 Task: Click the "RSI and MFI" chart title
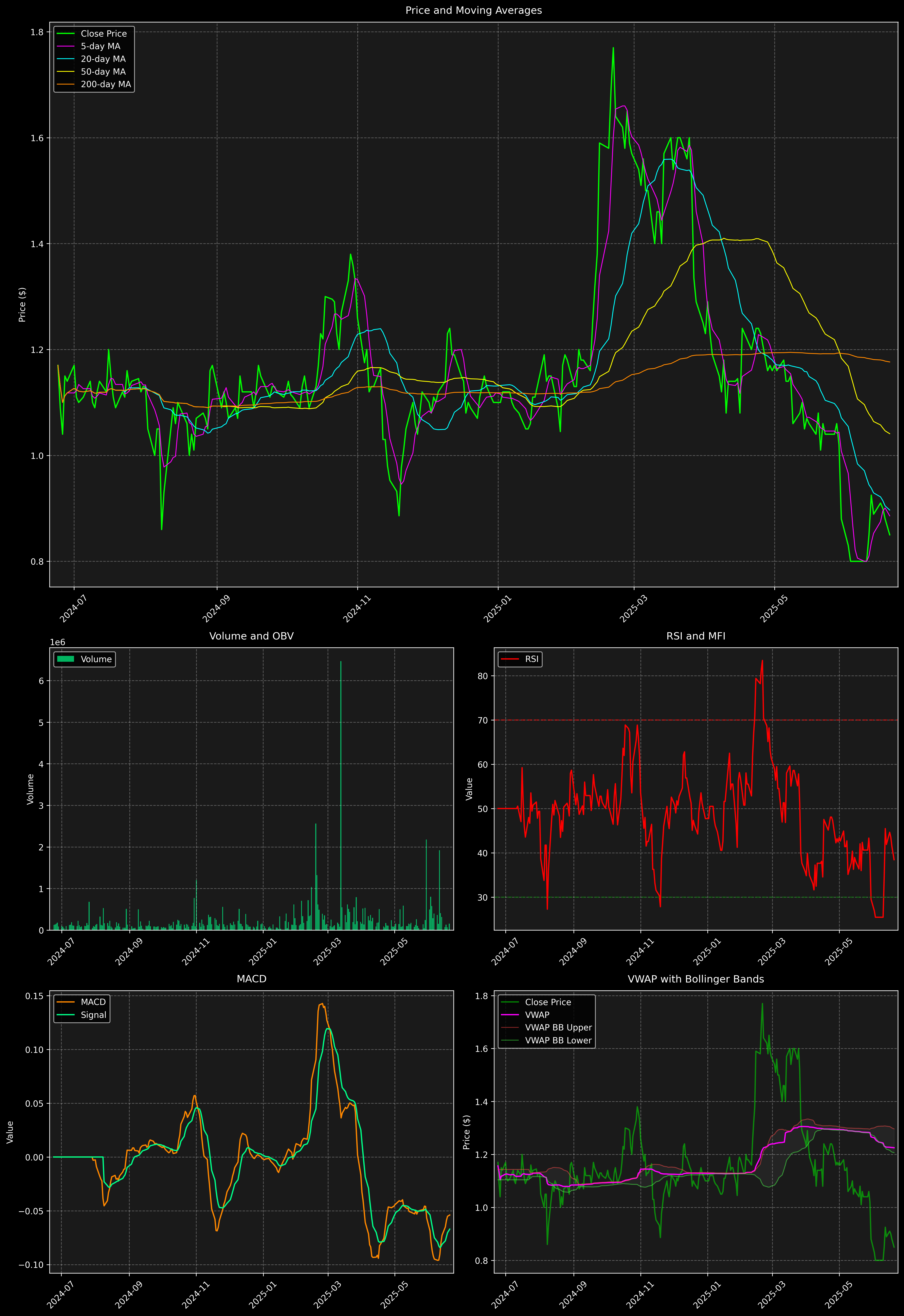(695, 636)
